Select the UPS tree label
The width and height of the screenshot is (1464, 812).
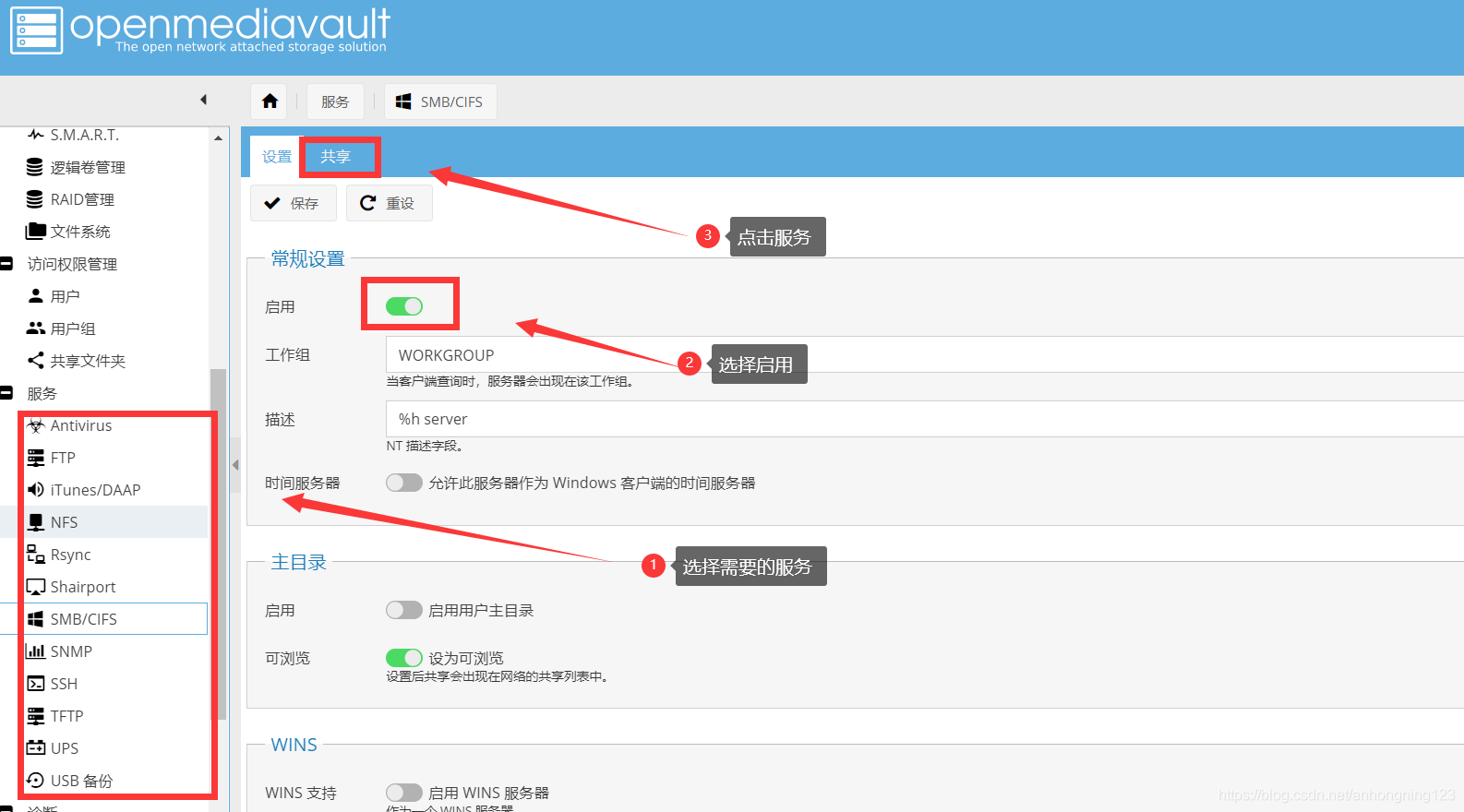click(x=65, y=748)
